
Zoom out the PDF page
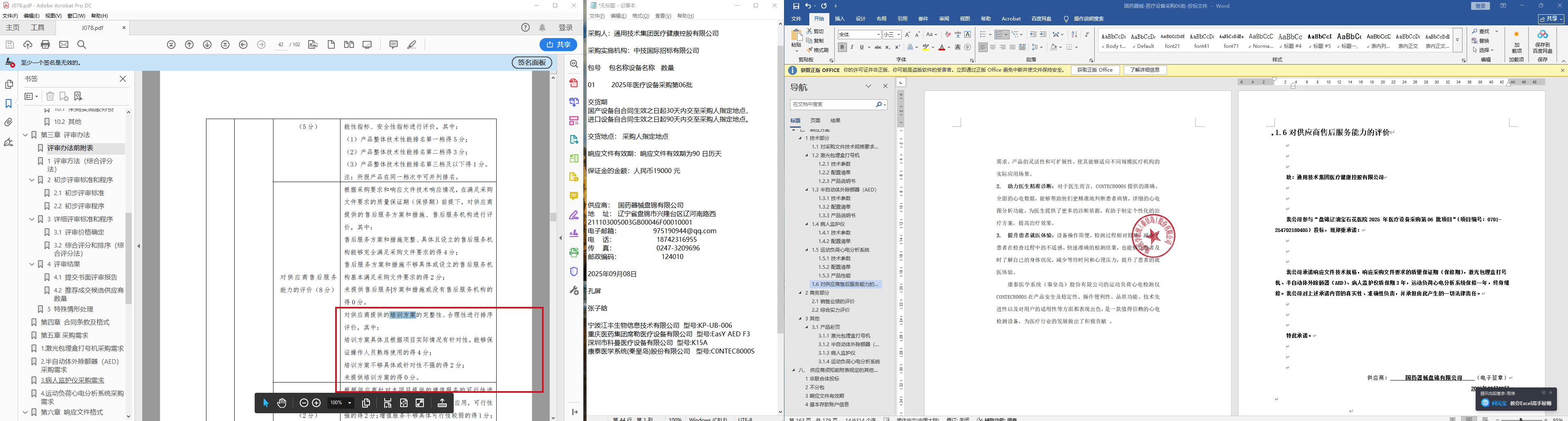pos(304,403)
